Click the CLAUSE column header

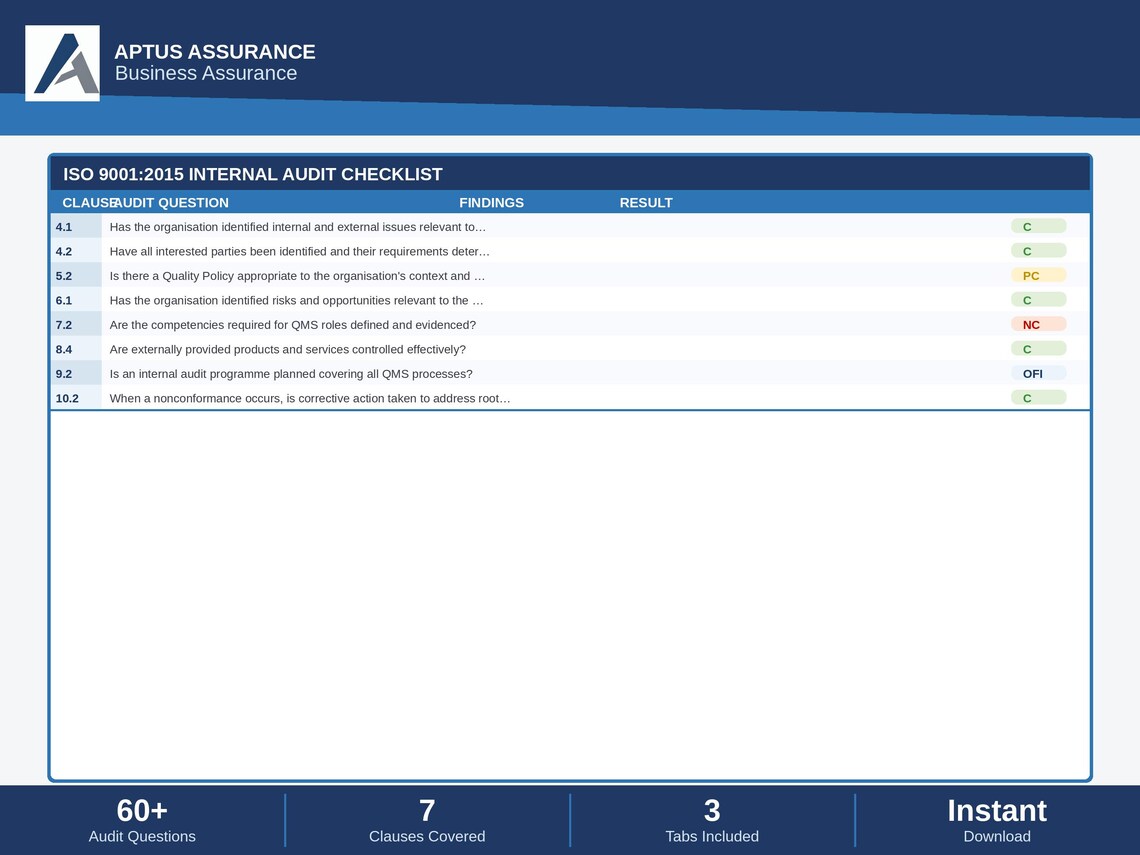(x=89, y=203)
